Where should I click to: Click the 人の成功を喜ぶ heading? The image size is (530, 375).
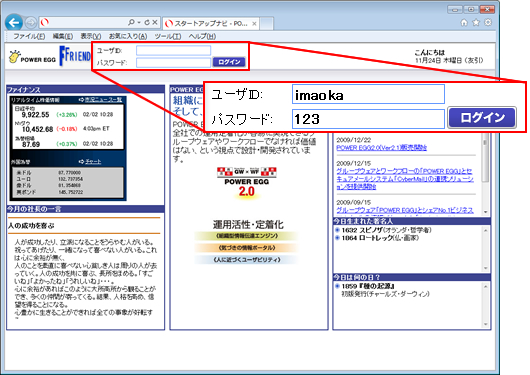coord(31,226)
